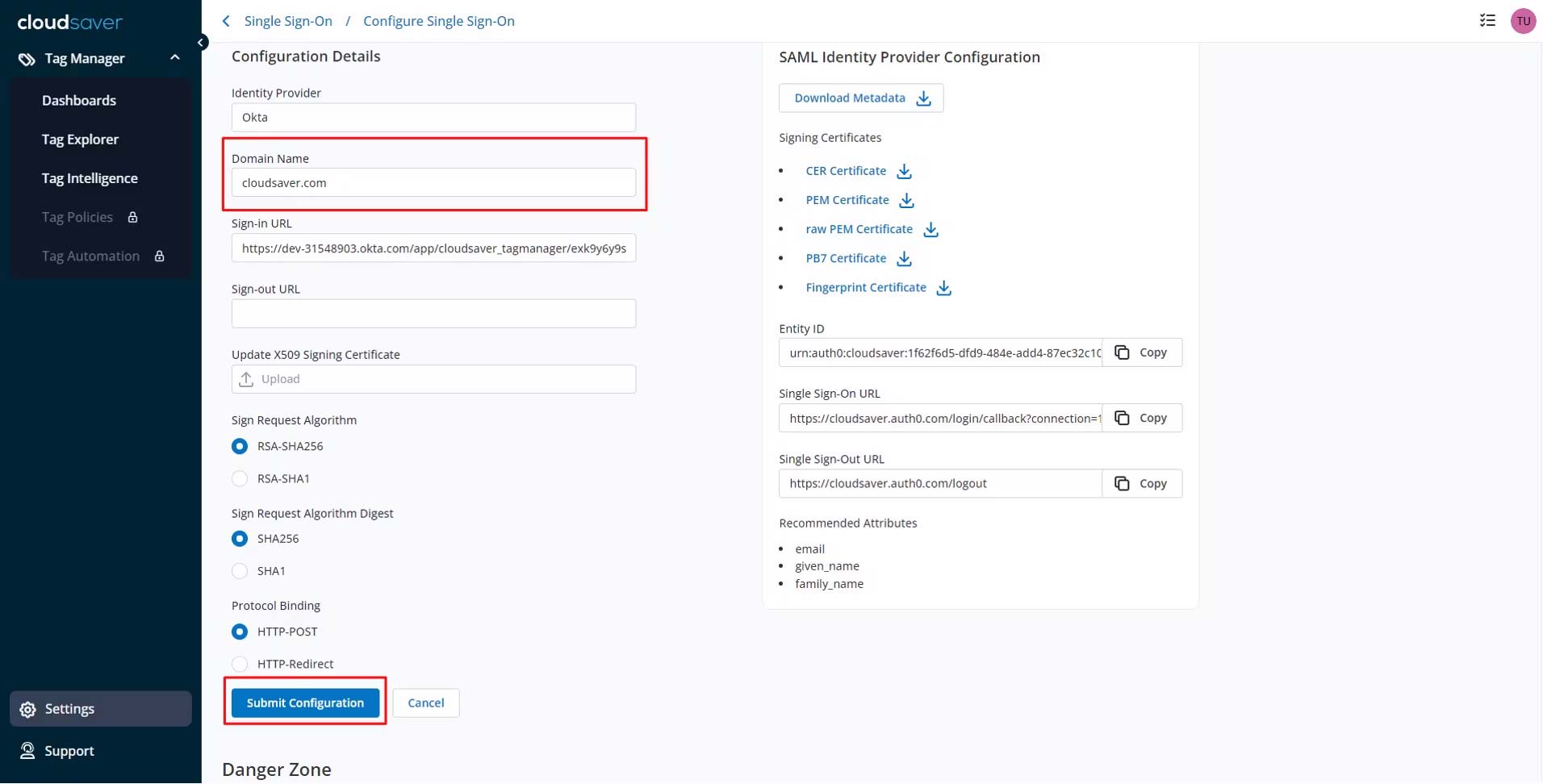Click the Download Metadata button

(x=861, y=98)
